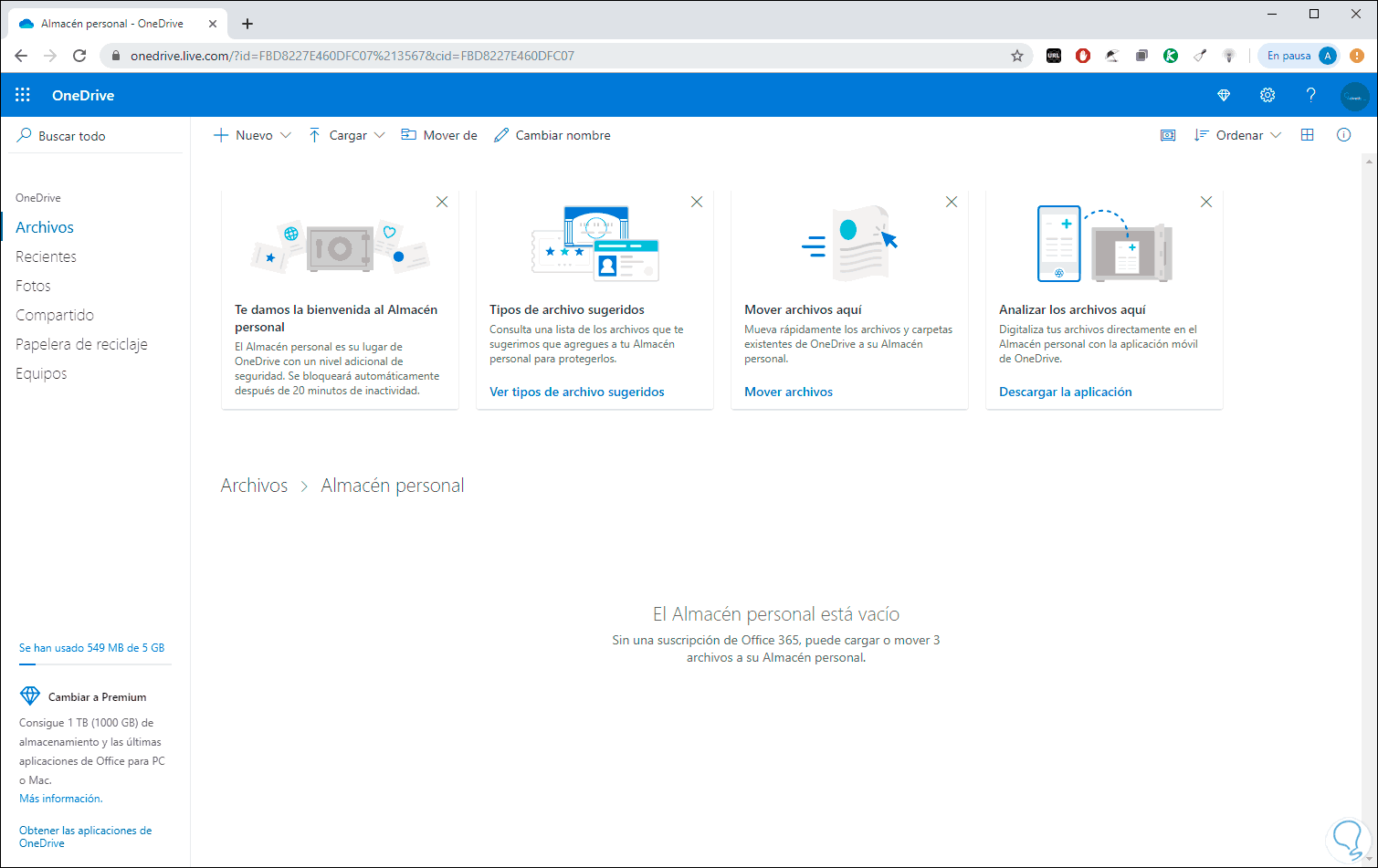Click the orange alert icon in Chrome toolbar
The height and width of the screenshot is (868, 1378).
(x=1357, y=56)
